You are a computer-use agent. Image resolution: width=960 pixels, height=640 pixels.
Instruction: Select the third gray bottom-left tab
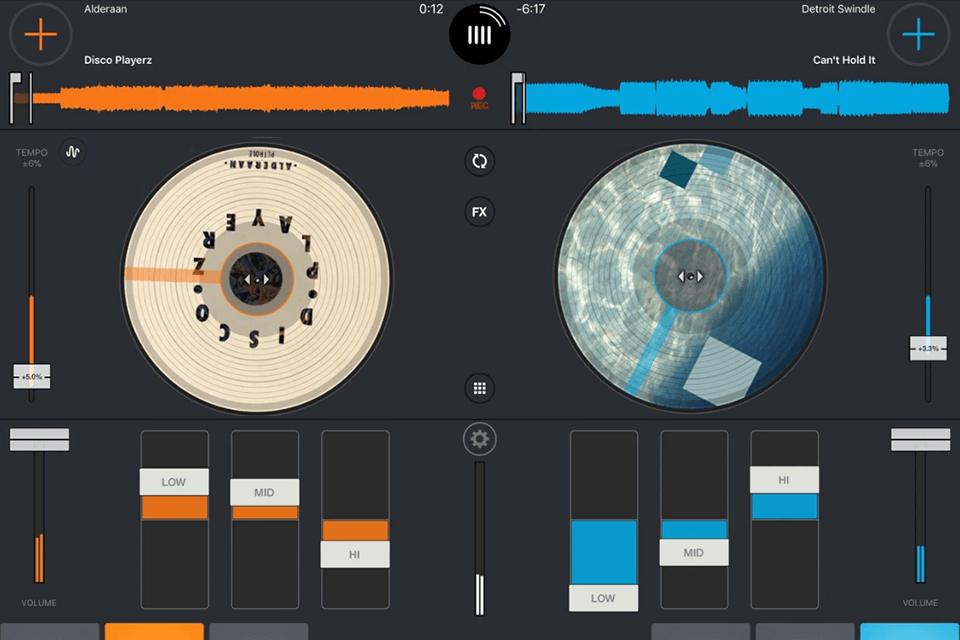(x=259, y=631)
